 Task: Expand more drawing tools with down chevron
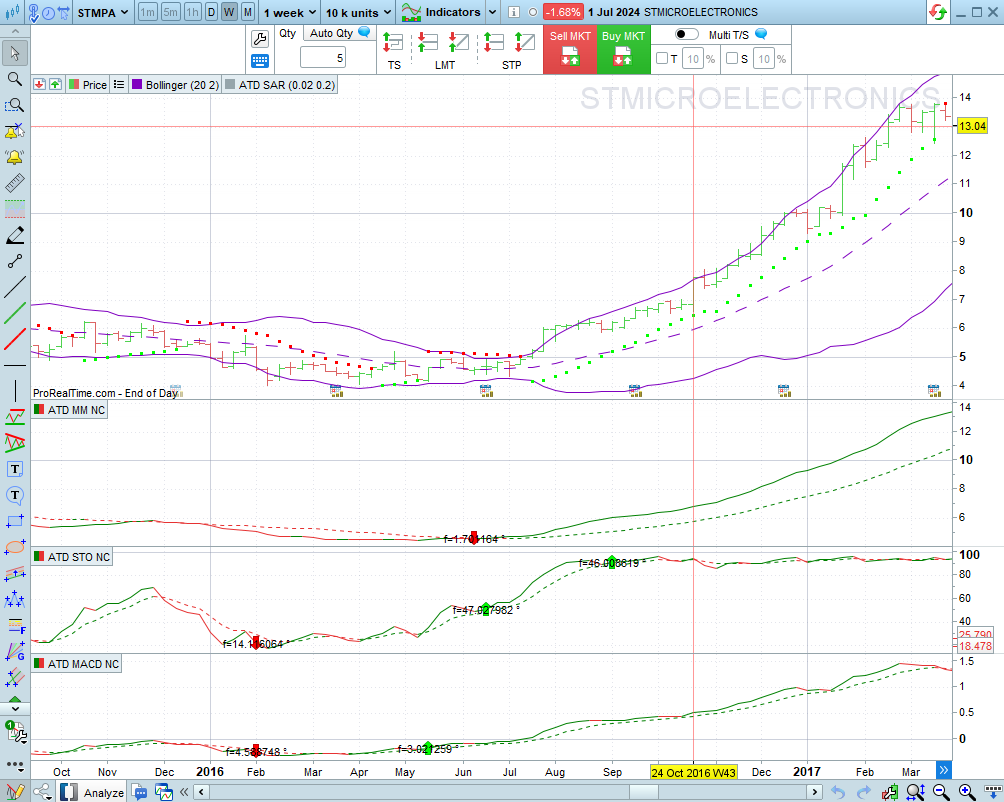pyautogui.click(x=15, y=709)
